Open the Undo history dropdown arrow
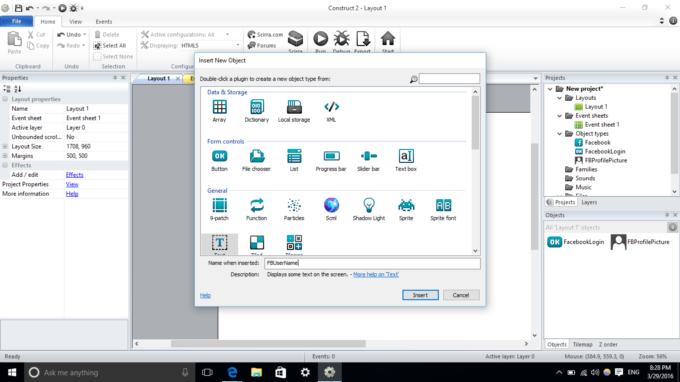 point(84,34)
